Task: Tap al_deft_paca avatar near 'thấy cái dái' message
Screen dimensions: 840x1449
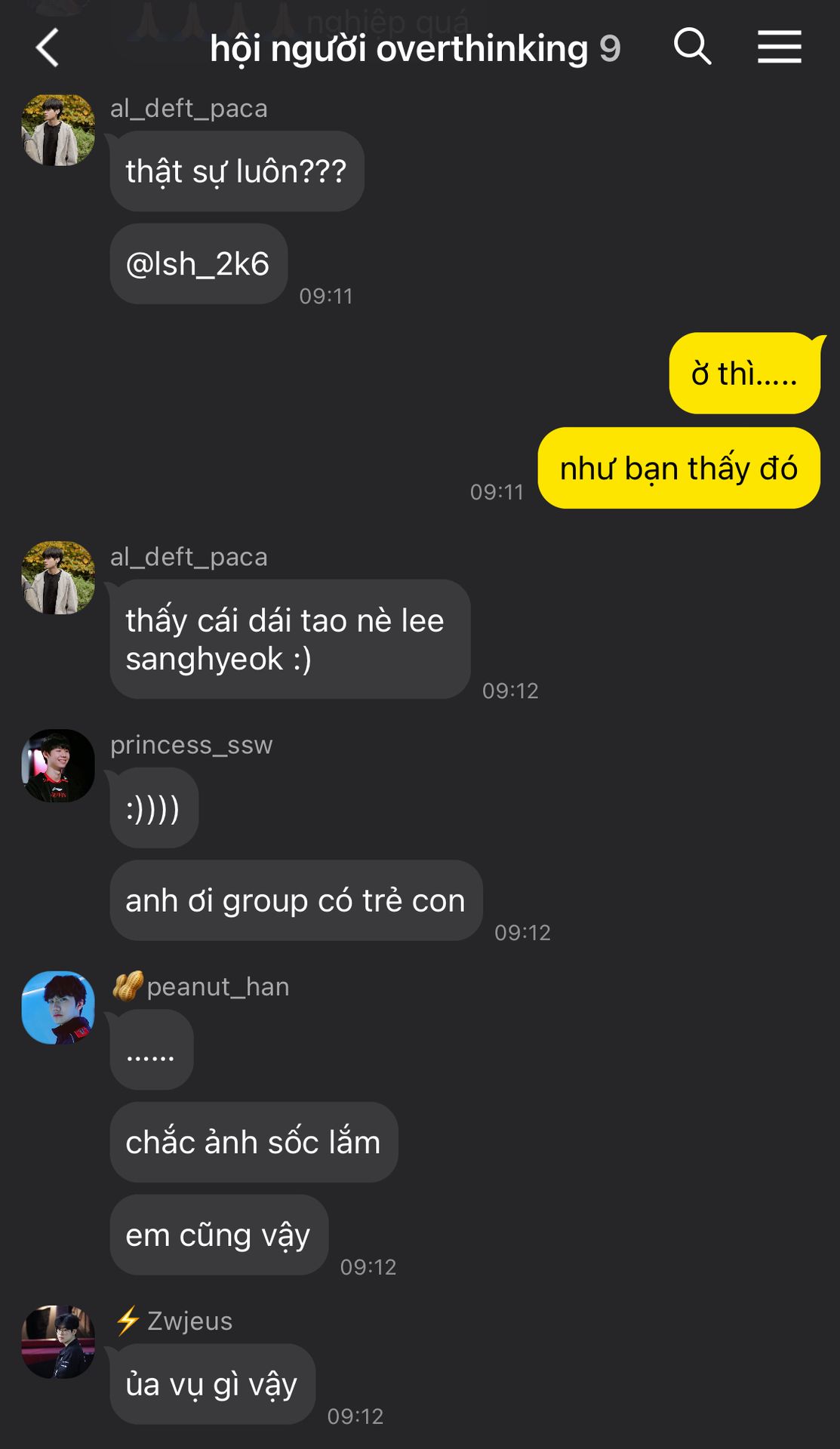Action: [58, 577]
